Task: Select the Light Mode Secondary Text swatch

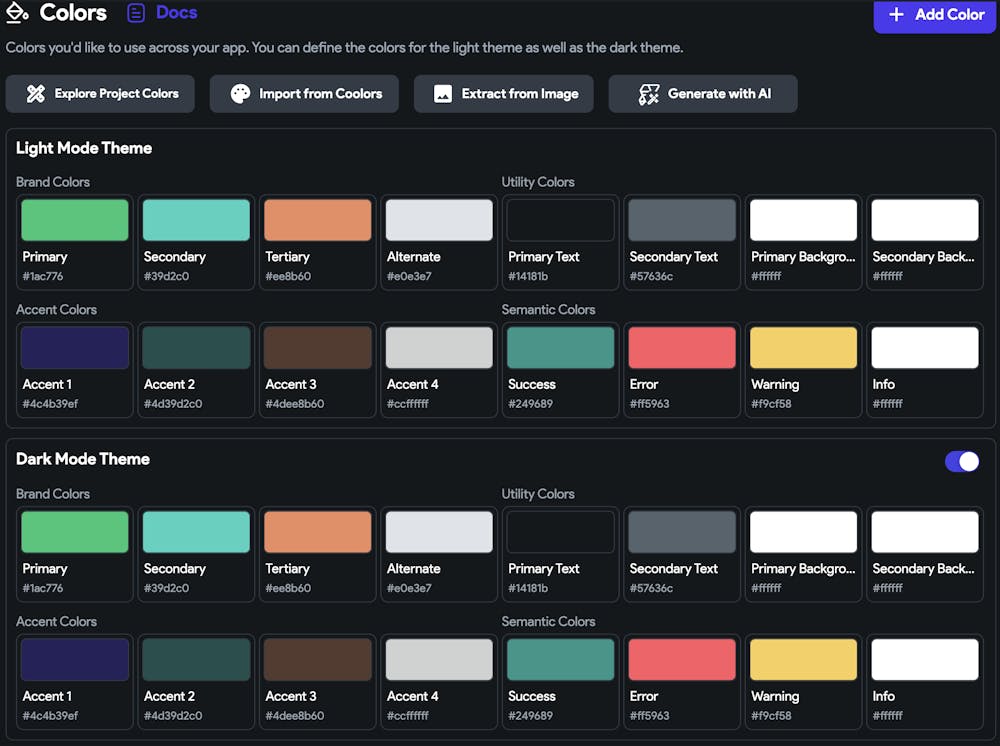Action: pyautogui.click(x=682, y=220)
